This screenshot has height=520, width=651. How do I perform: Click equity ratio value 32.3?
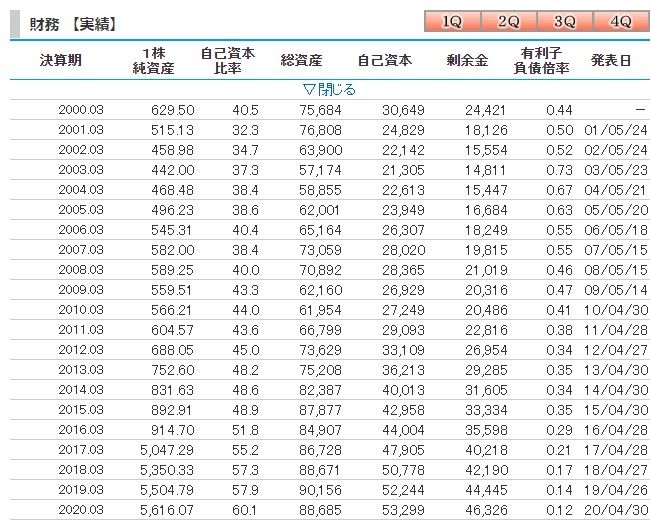point(245,130)
